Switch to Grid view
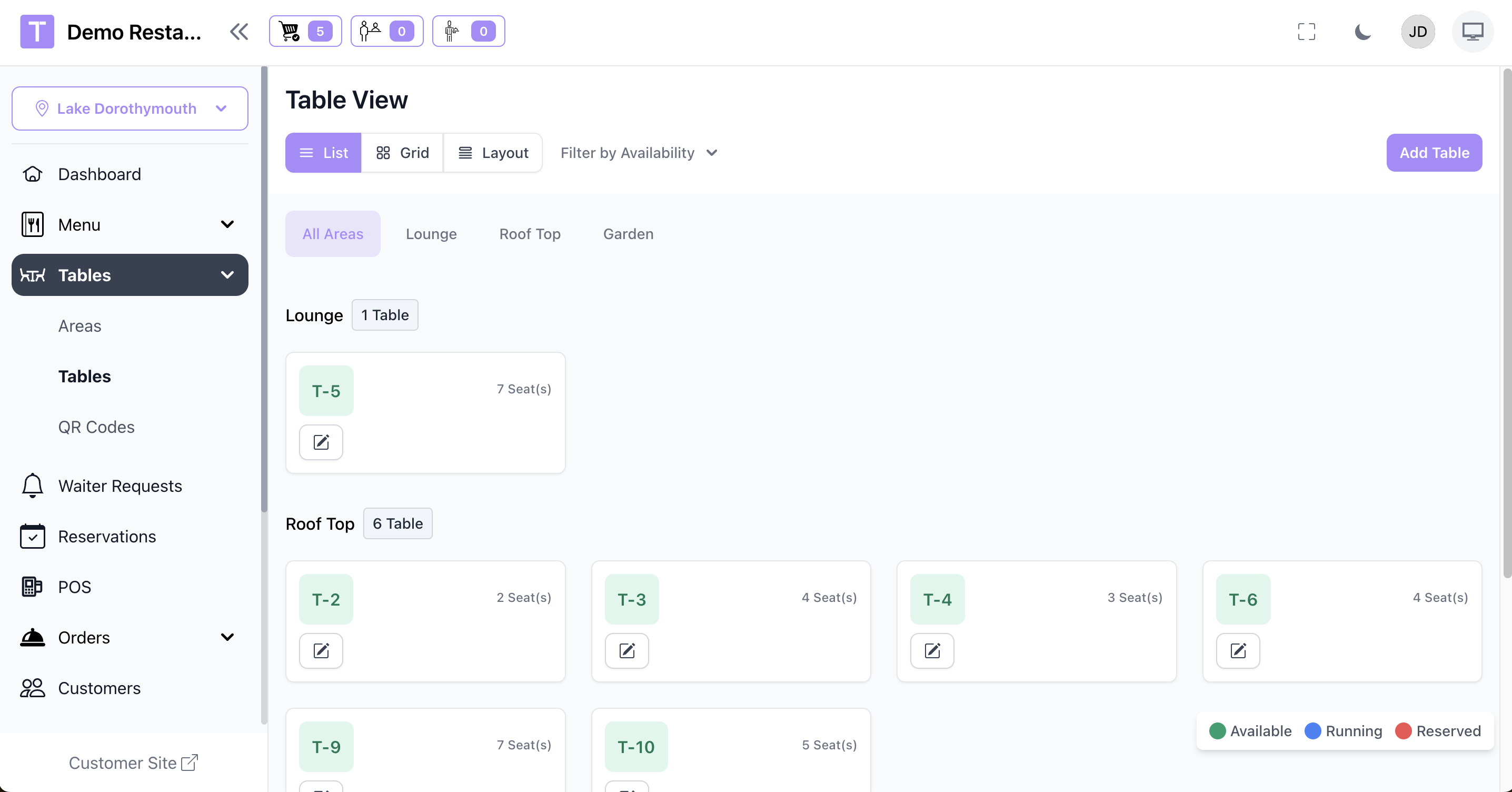1512x792 pixels. (x=403, y=153)
